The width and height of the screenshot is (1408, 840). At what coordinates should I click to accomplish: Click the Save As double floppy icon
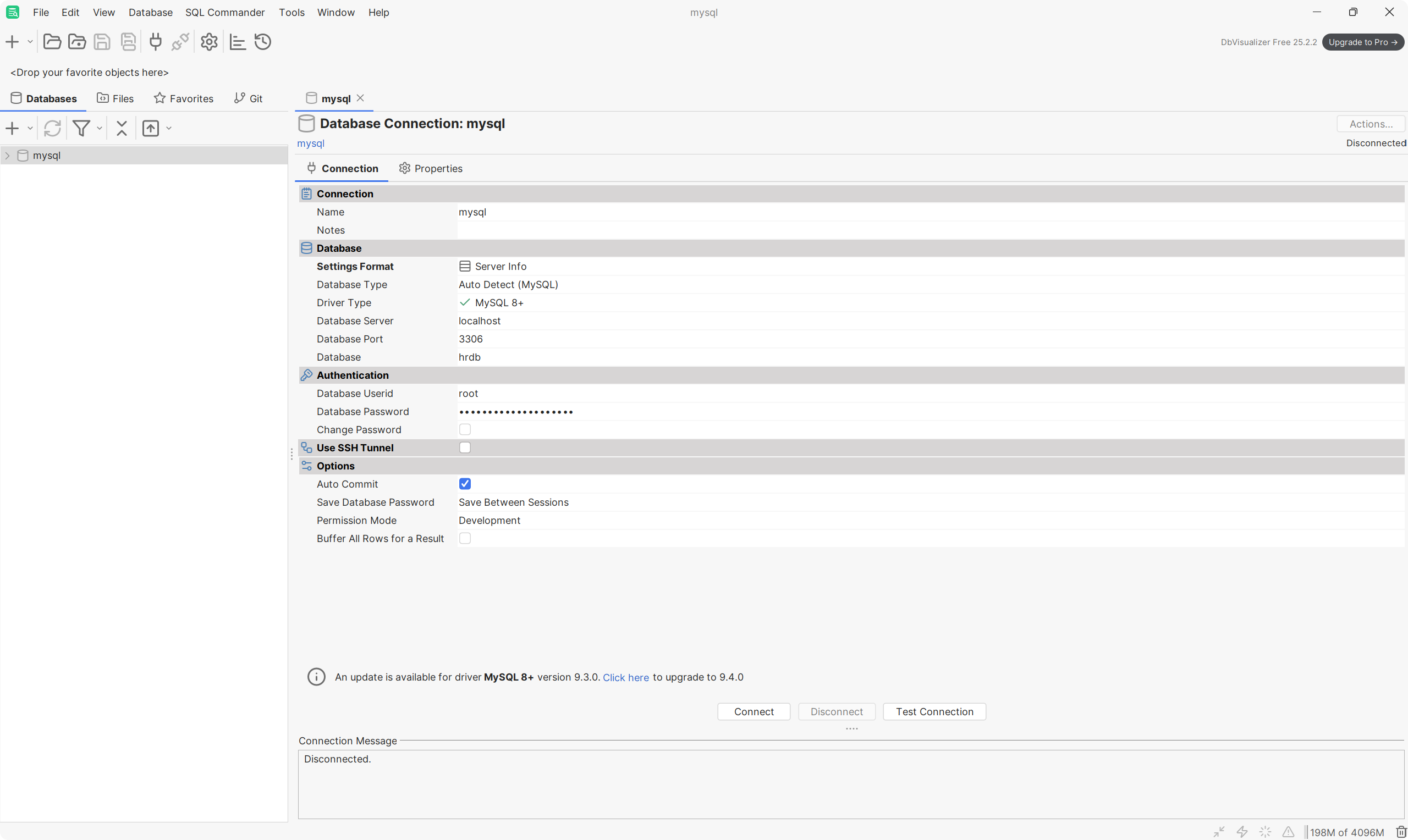[x=129, y=42]
